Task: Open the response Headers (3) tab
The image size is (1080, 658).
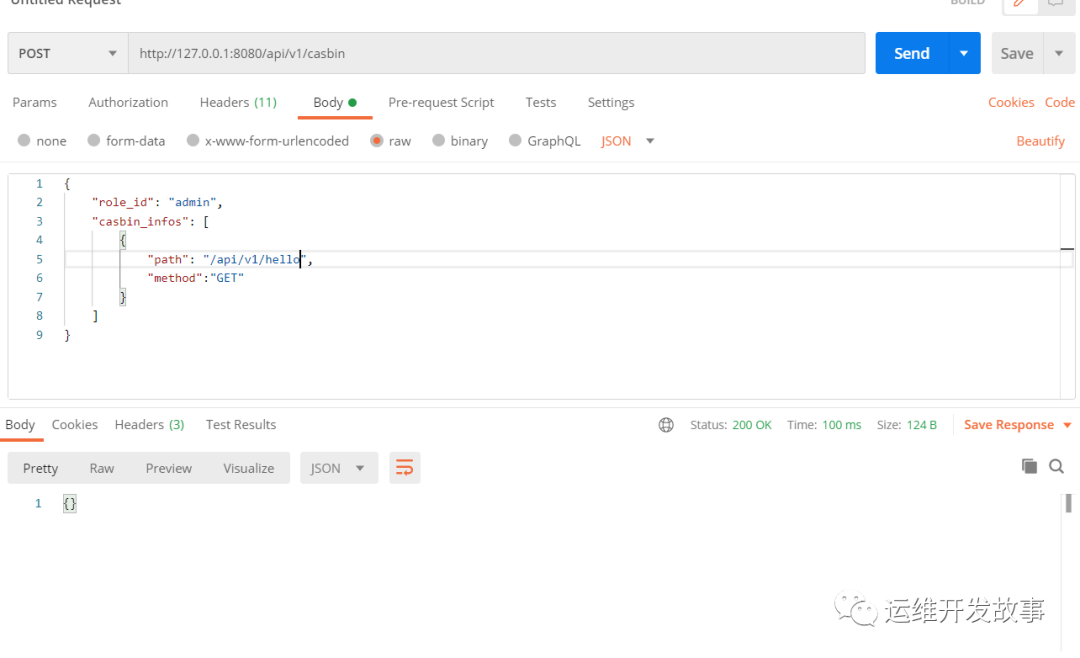Action: pyautogui.click(x=149, y=425)
